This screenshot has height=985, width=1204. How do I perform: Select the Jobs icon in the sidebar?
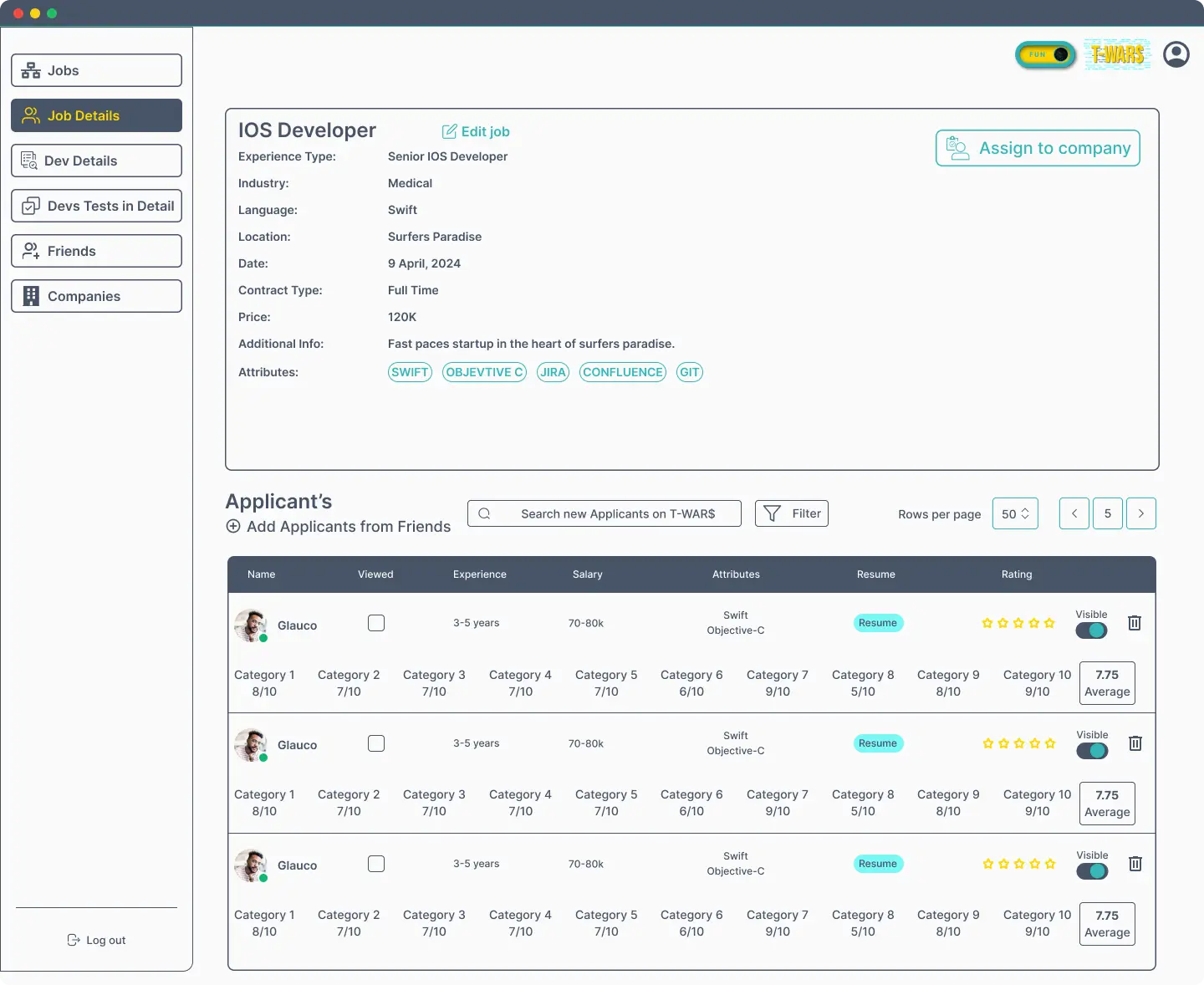click(31, 70)
